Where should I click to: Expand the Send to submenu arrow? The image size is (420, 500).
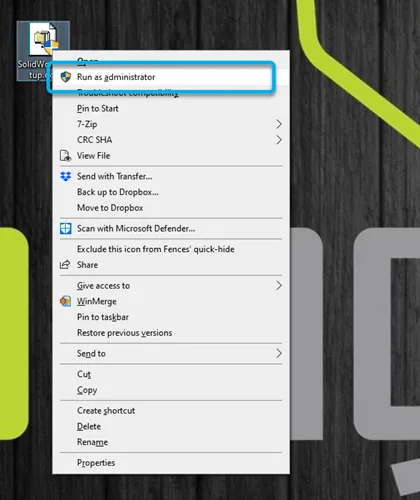coord(279,353)
